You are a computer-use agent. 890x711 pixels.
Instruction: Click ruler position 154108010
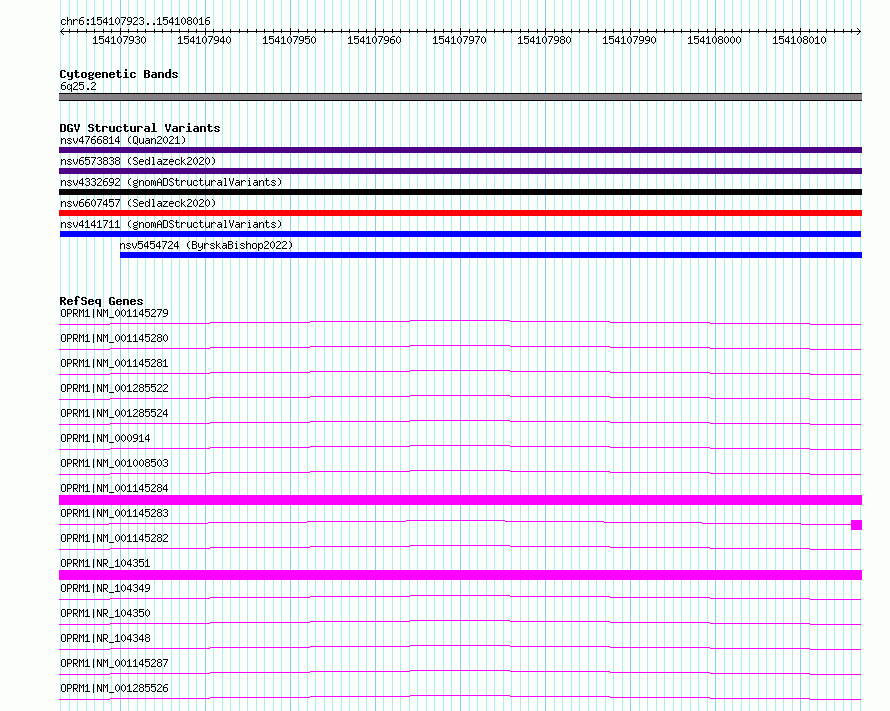[799, 40]
